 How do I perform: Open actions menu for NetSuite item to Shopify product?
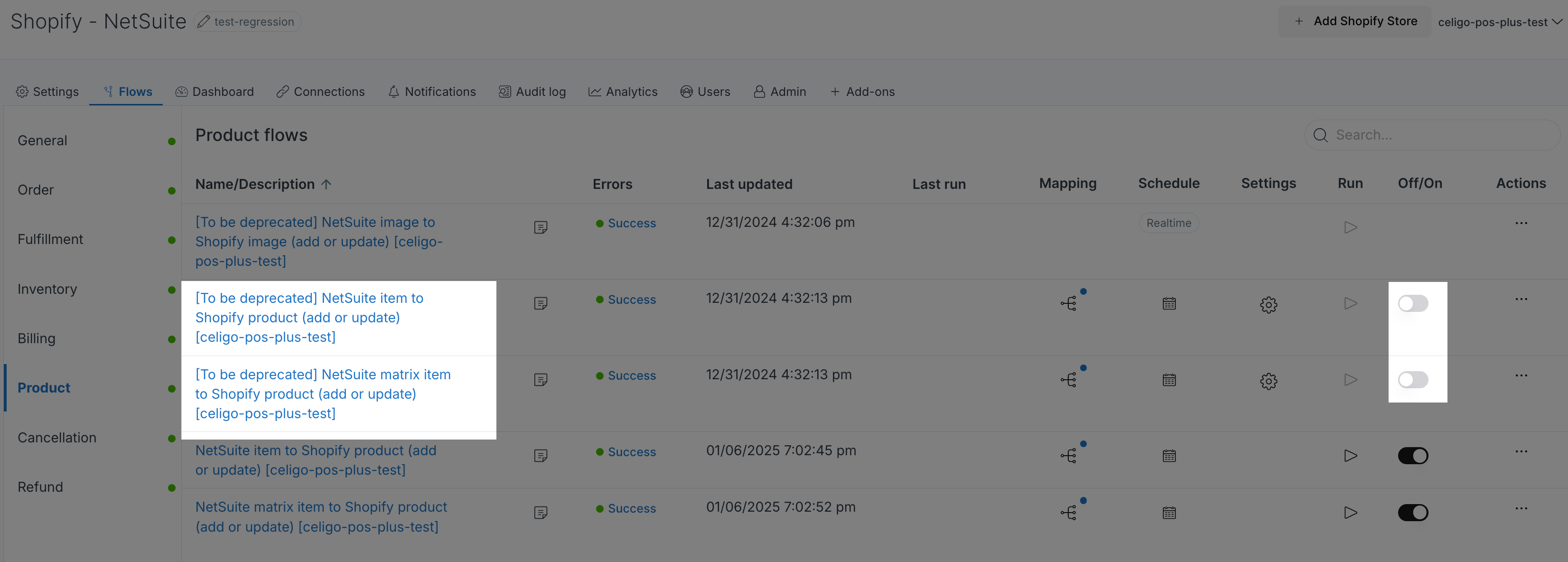(1521, 451)
